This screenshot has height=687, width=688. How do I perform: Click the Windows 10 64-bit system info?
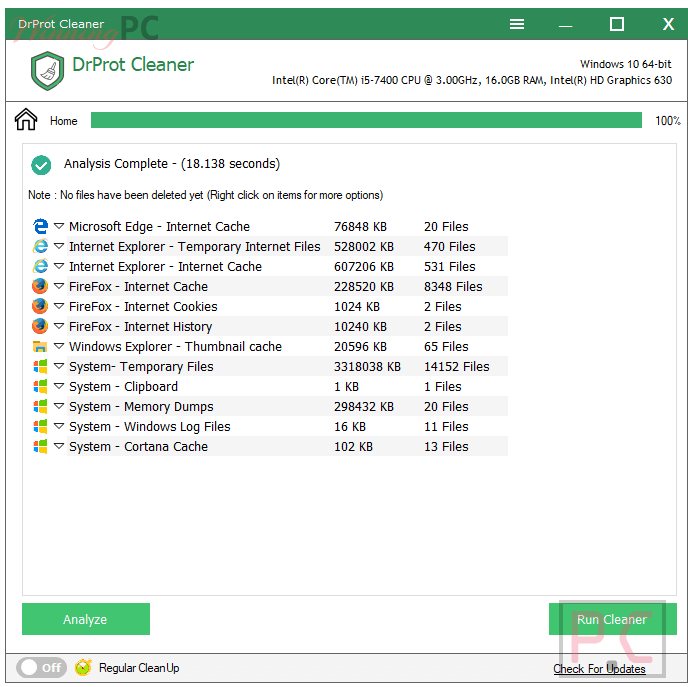[625, 64]
